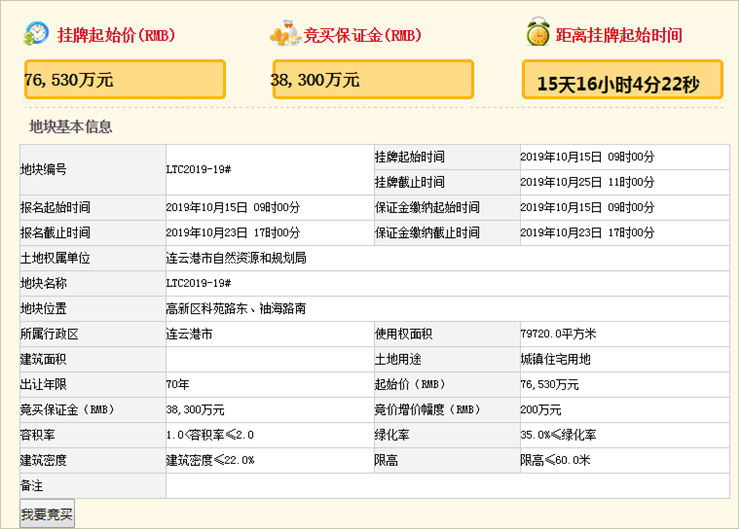Click the clock icon beside 挂牌起始价
Viewport: 740px width, 529px height.
(36, 33)
